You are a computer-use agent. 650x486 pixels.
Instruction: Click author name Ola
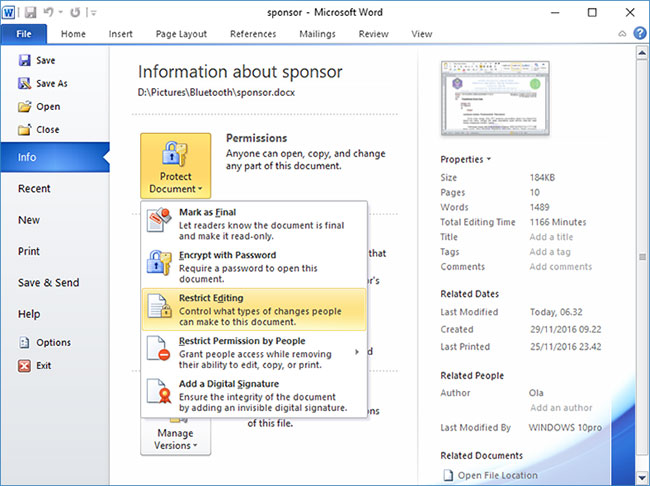[x=536, y=393]
